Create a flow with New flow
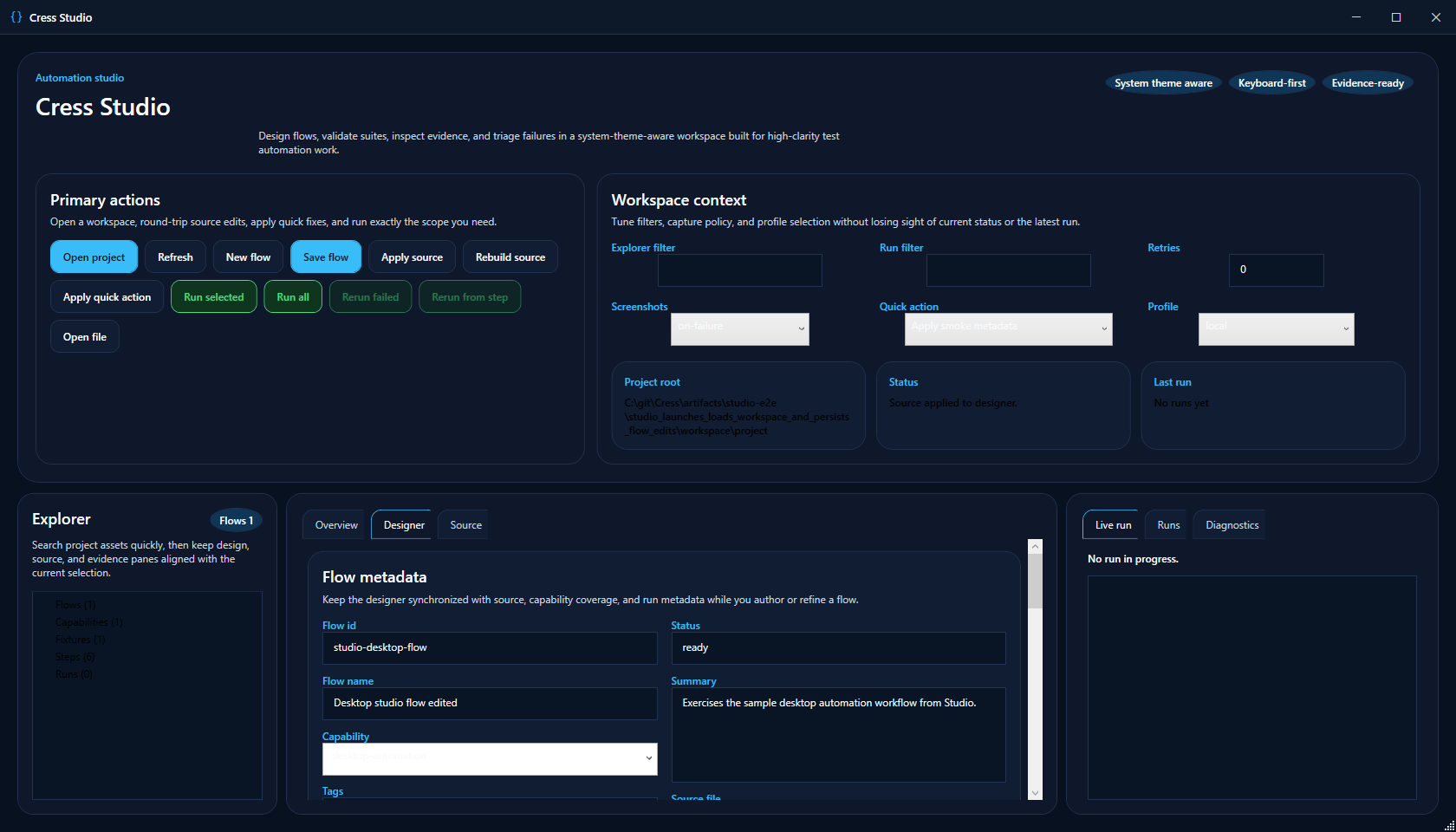1456x832 pixels. coord(248,257)
